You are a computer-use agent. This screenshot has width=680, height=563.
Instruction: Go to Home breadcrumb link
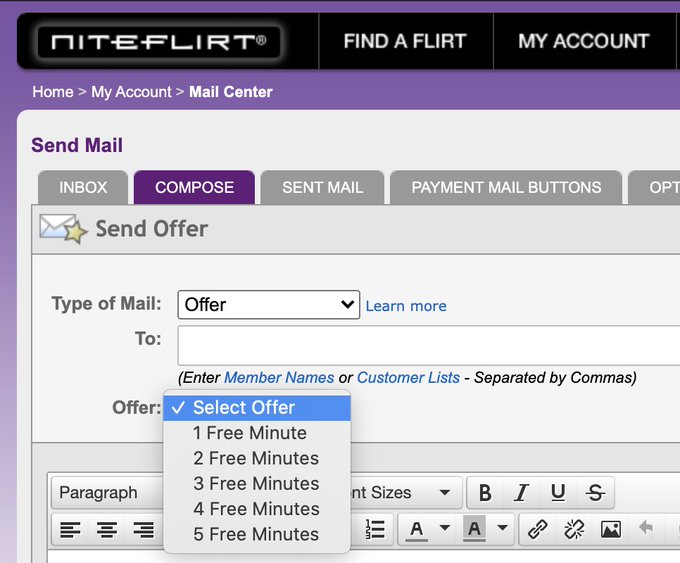pos(53,92)
